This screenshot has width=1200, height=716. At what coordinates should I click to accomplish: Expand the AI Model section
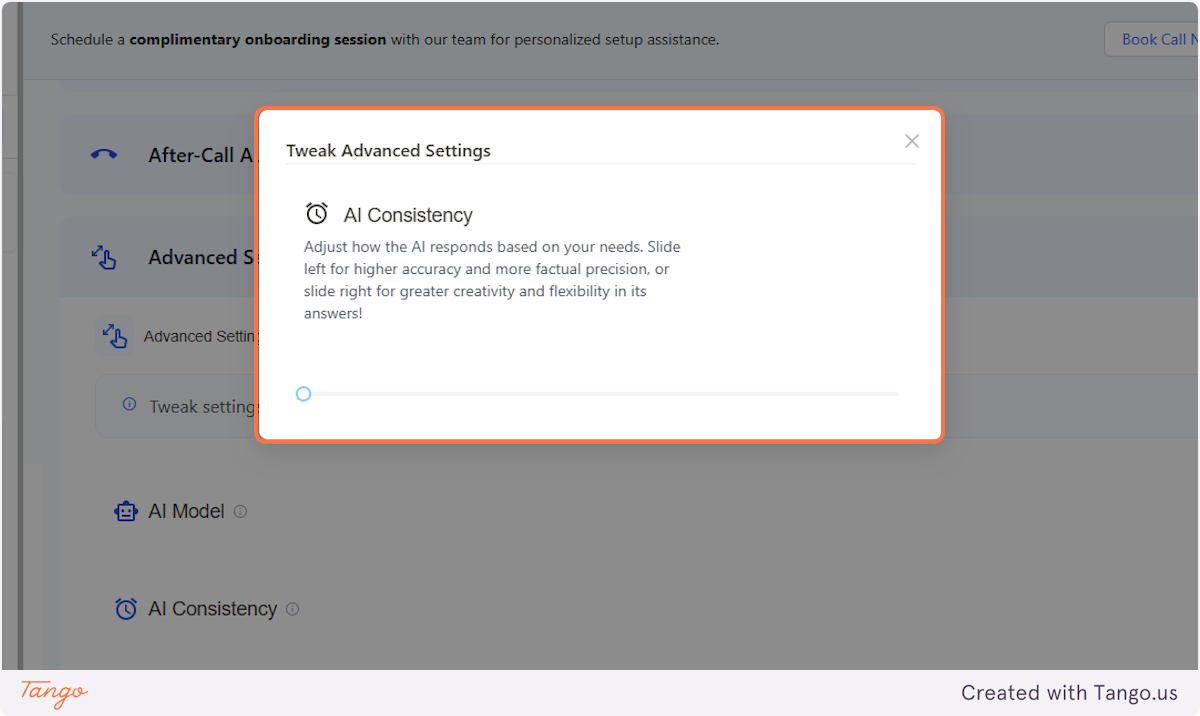click(186, 511)
